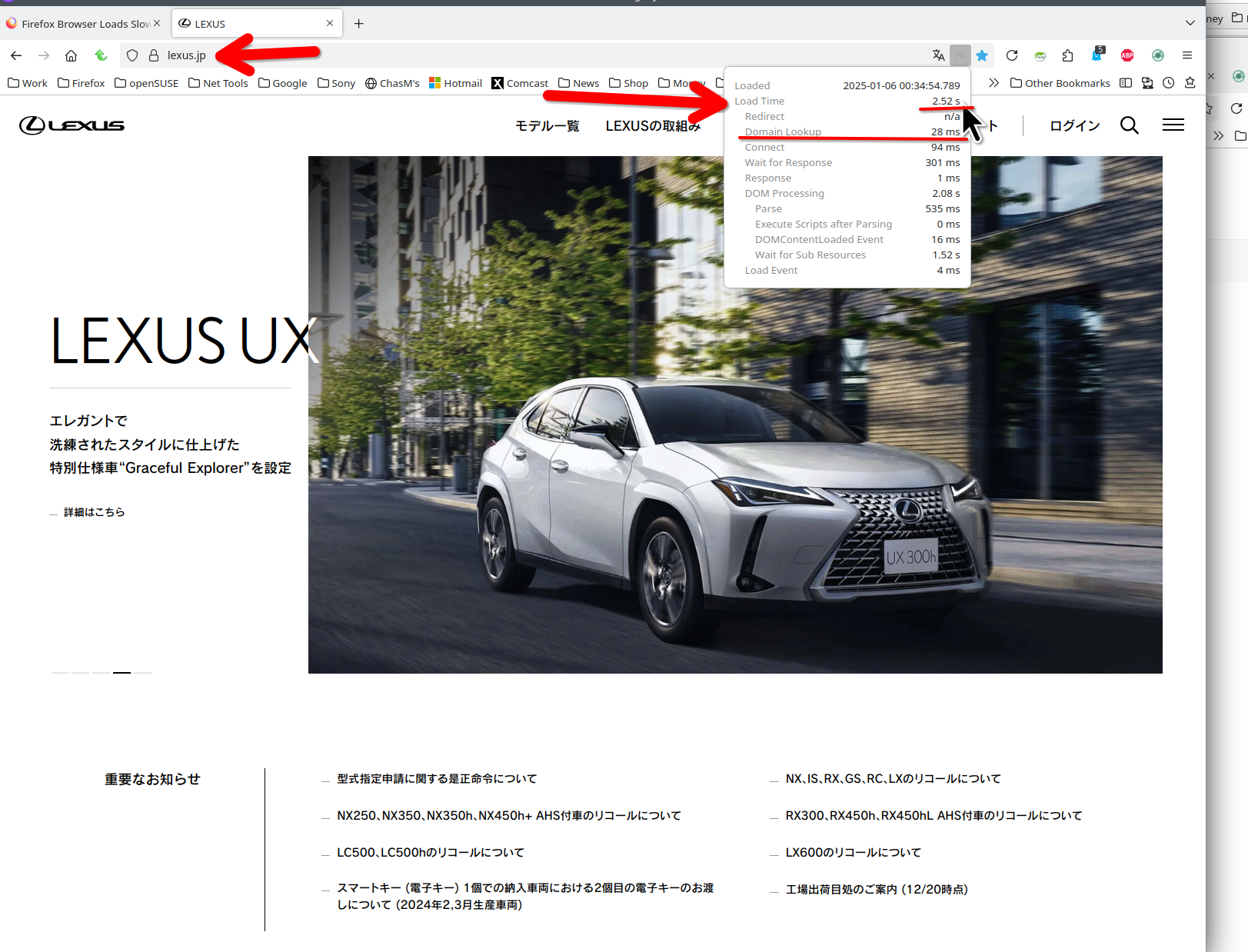Select the active fourth carousel slide indicator

coord(121,673)
